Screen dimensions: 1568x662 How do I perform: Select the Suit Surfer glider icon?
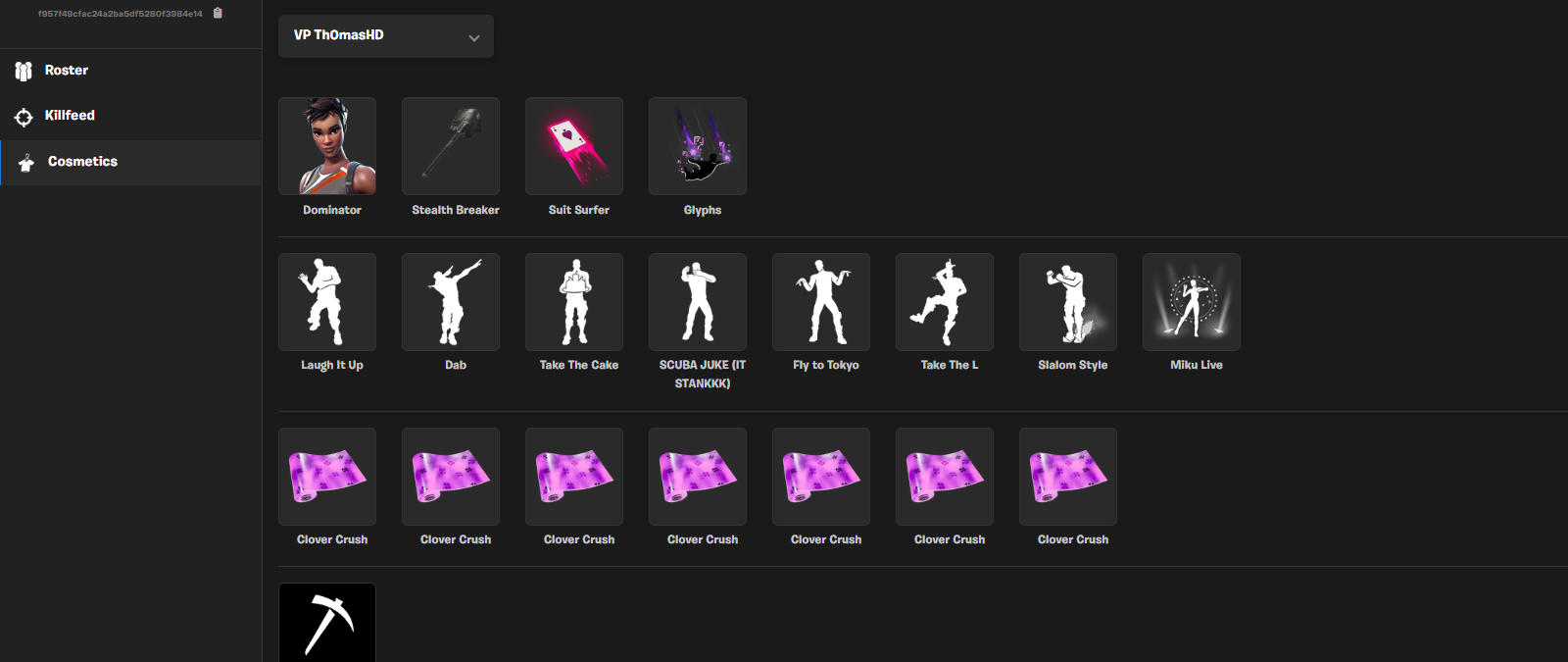574,146
